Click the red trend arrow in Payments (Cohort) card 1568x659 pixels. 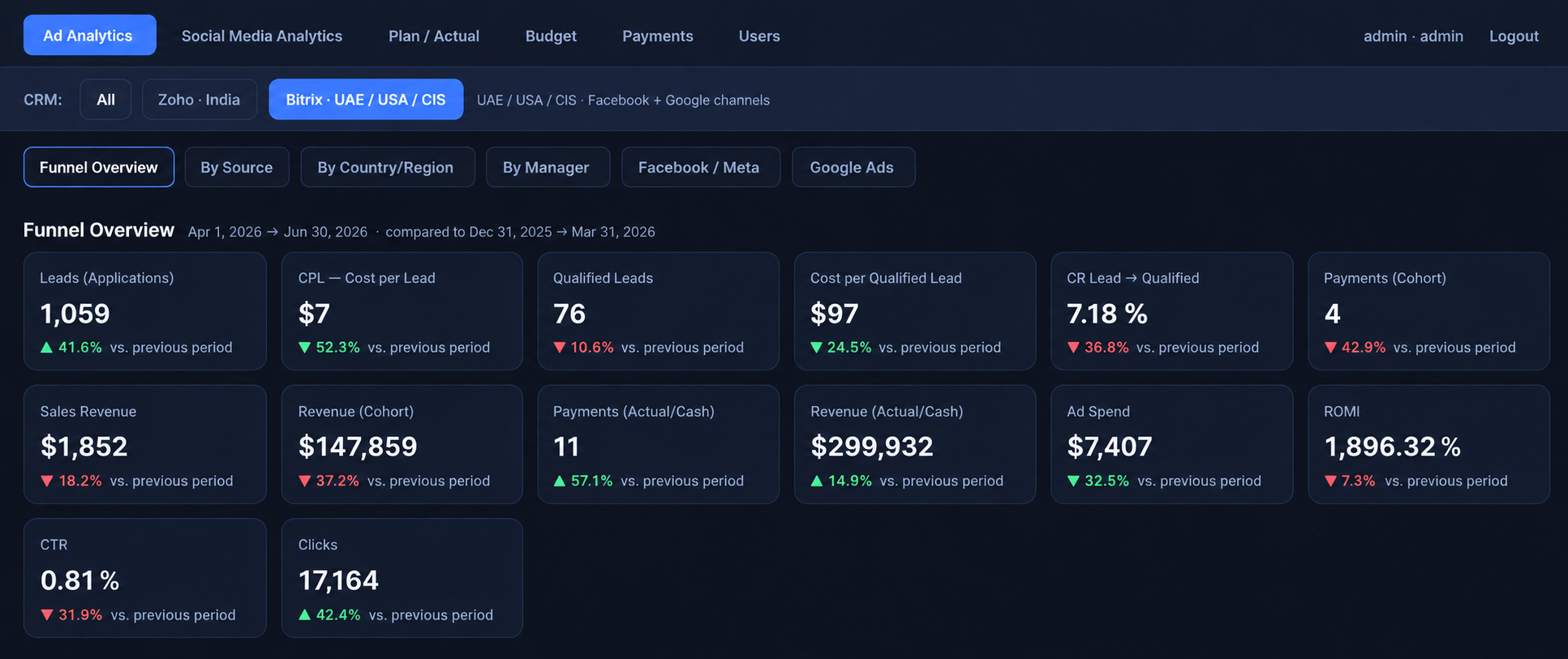(1330, 348)
